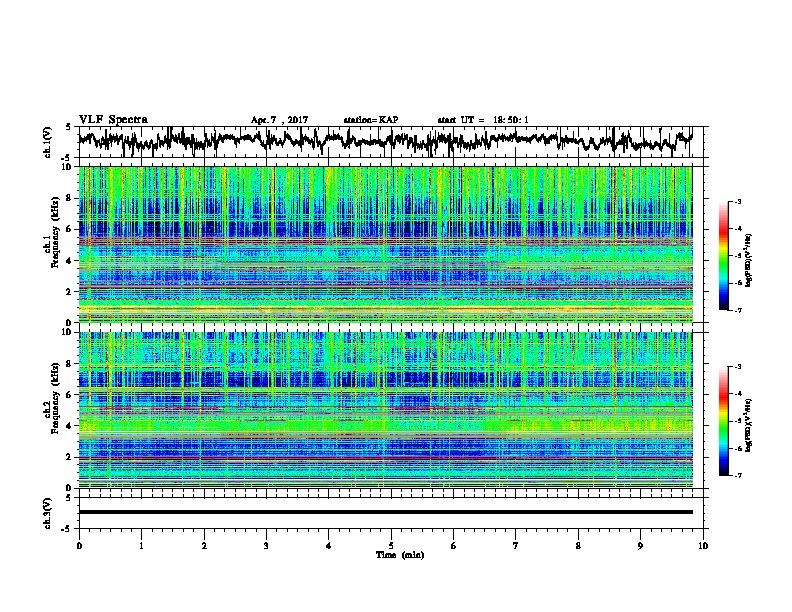Viewport: 792px width, 612px height.
Task: Click the thick black line in ch.3(V) panel
Action: pos(385,512)
